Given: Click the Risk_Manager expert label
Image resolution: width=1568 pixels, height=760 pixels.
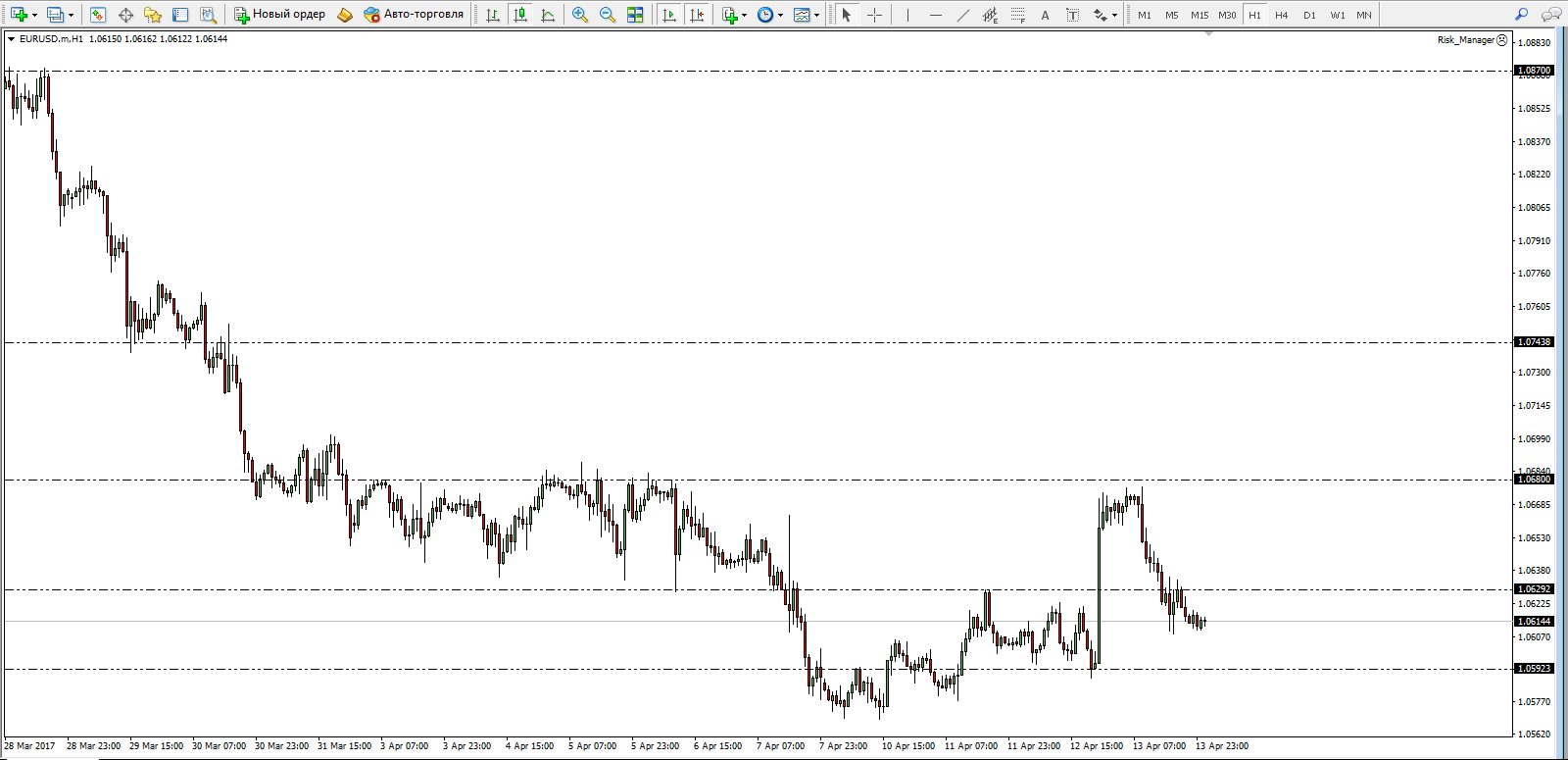Looking at the screenshot, I should pyautogui.click(x=1465, y=40).
